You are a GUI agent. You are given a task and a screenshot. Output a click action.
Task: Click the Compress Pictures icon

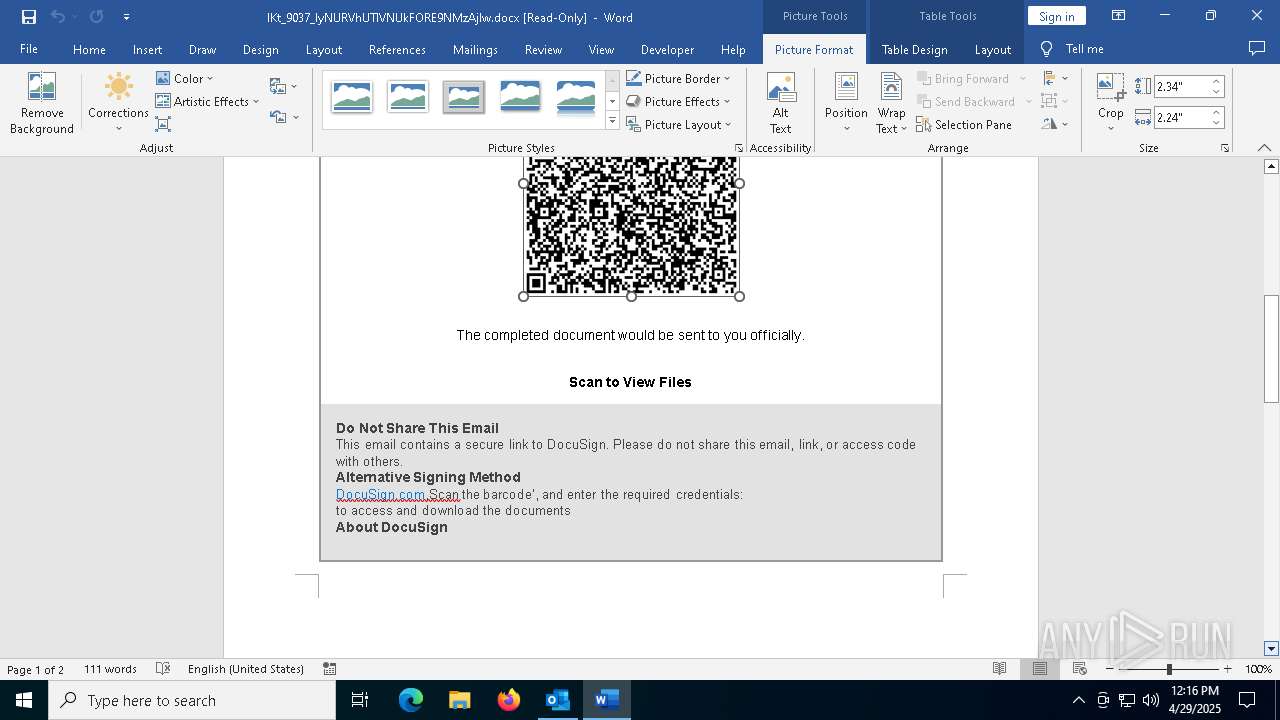pos(163,124)
